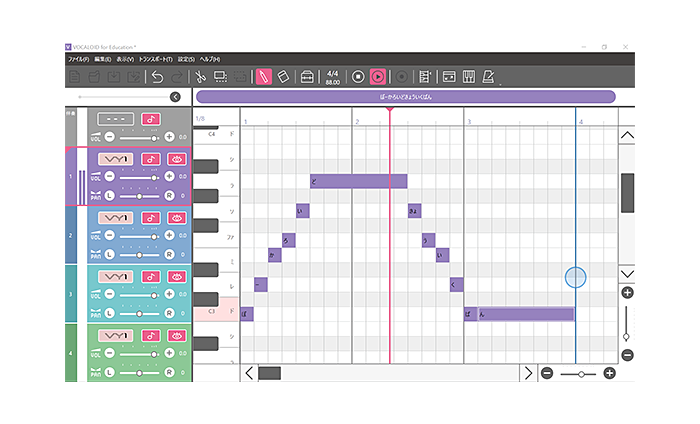
Task: Toggle track 3 music note mute button
Action: [x=151, y=277]
